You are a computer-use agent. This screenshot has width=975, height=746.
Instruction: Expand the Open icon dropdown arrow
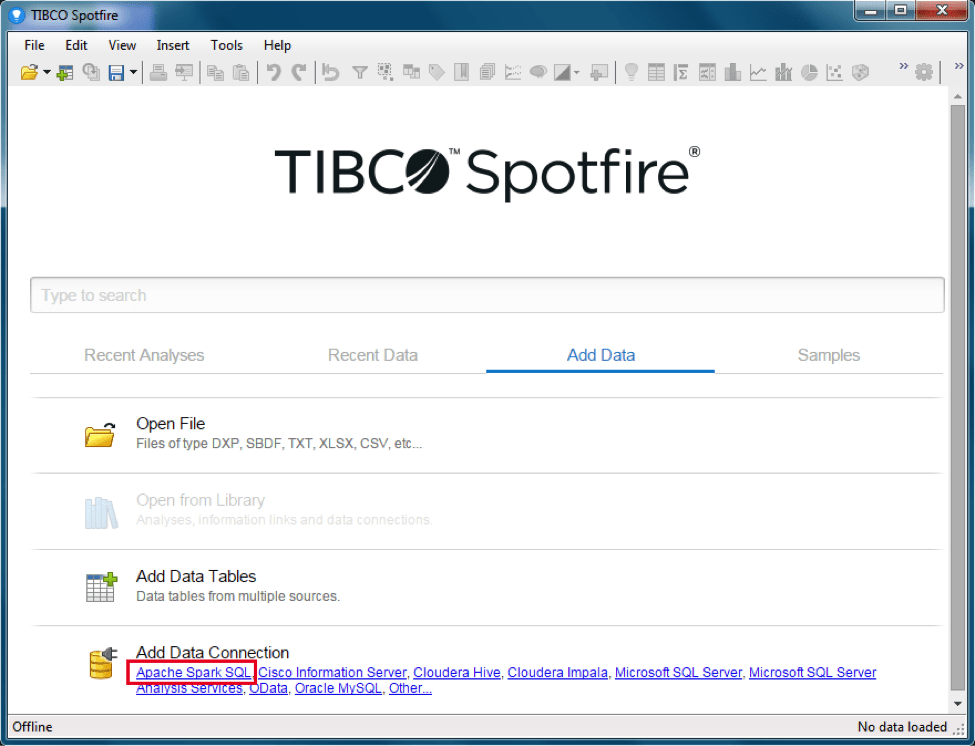[x=47, y=73]
